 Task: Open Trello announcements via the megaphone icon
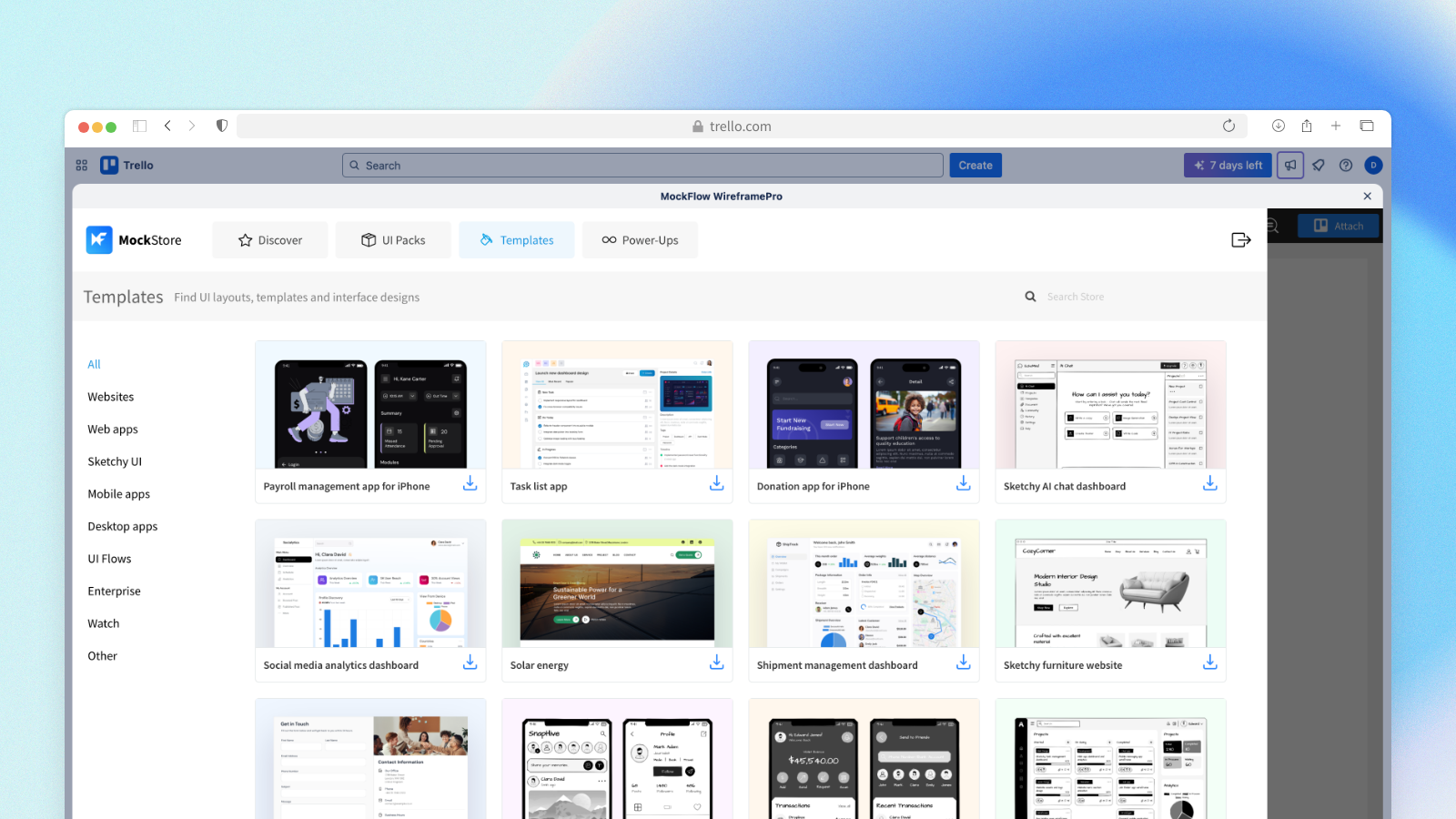pyautogui.click(x=1289, y=165)
